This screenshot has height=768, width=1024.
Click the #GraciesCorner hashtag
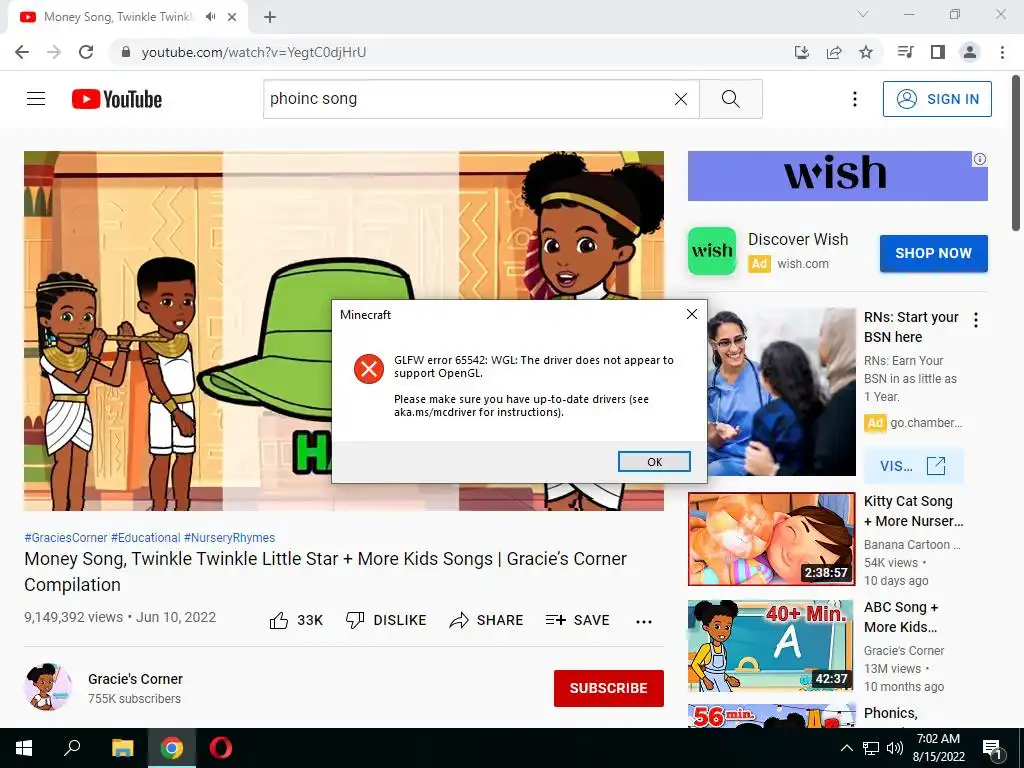pos(65,537)
